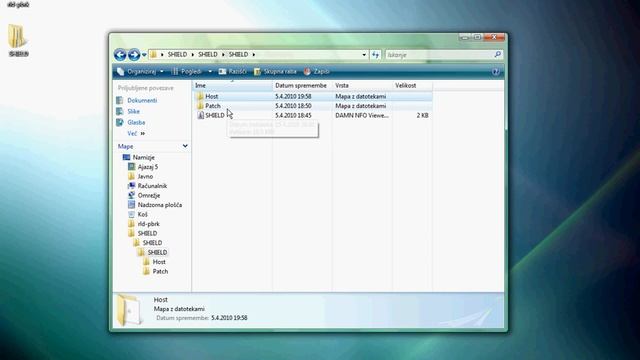Select last SHIELD segment in address bar

tap(238, 54)
